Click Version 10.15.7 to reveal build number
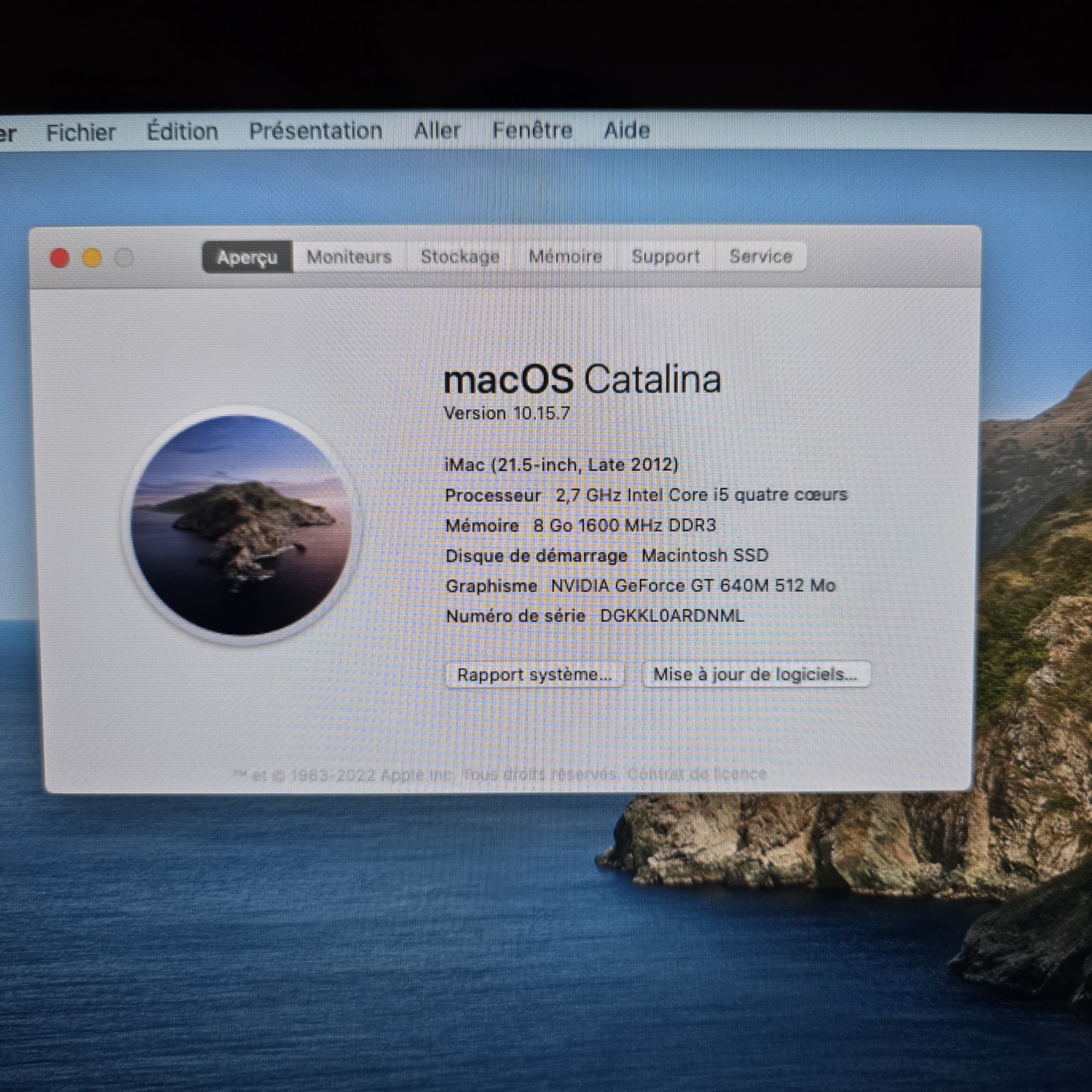1092x1092 pixels. [x=507, y=414]
